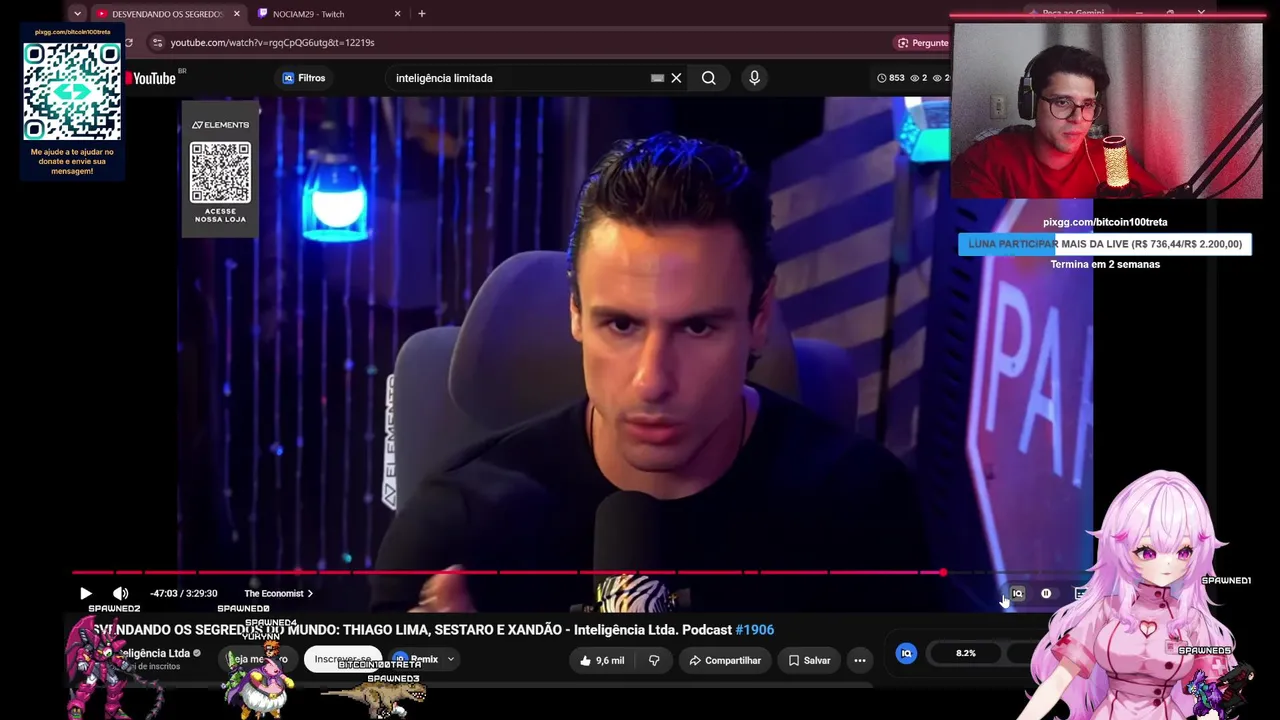Click the address bar URL youtube.com/watch
The width and height of the screenshot is (1280, 720).
tap(272, 43)
